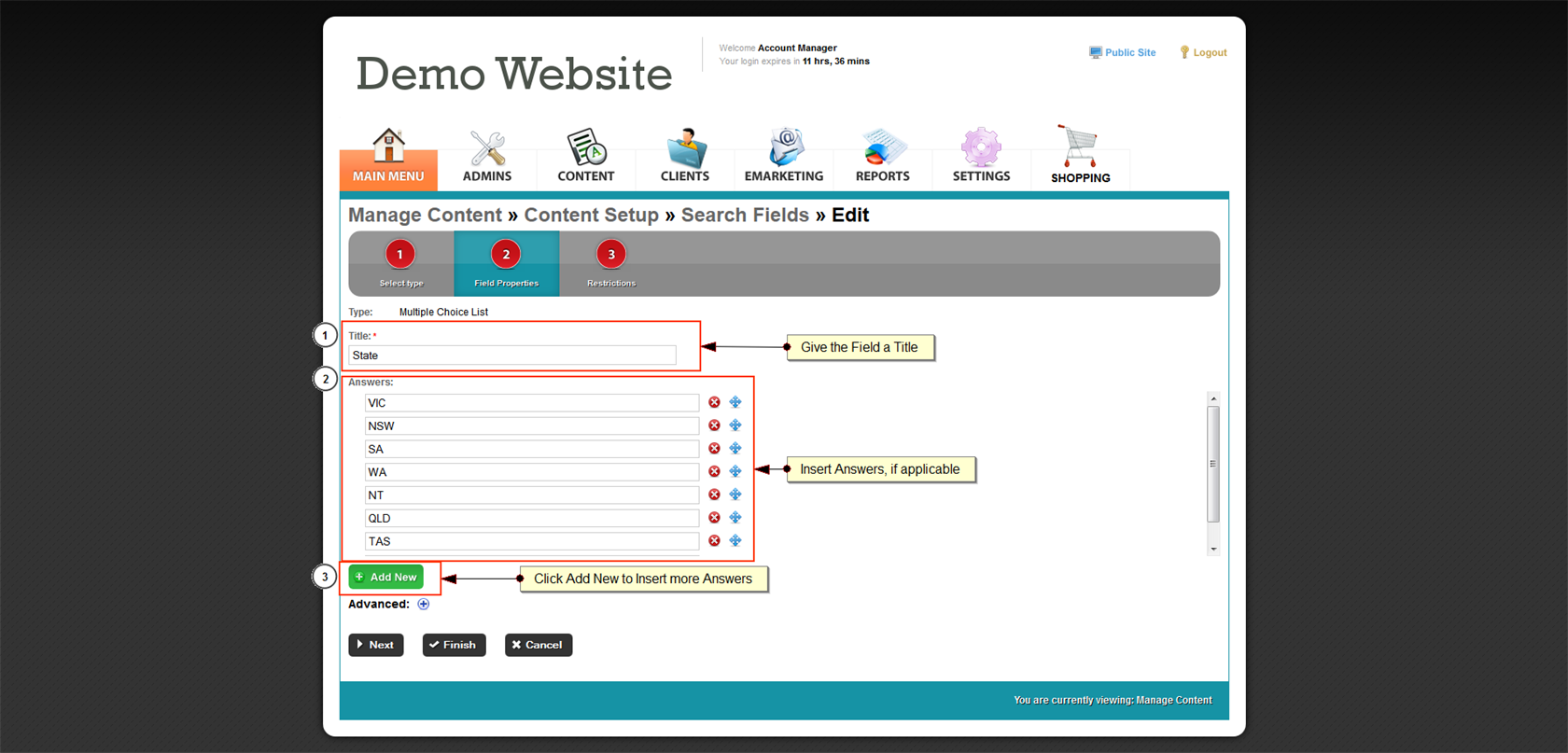Click the move handle for NSW answer
The image size is (1568, 753).
point(735,425)
